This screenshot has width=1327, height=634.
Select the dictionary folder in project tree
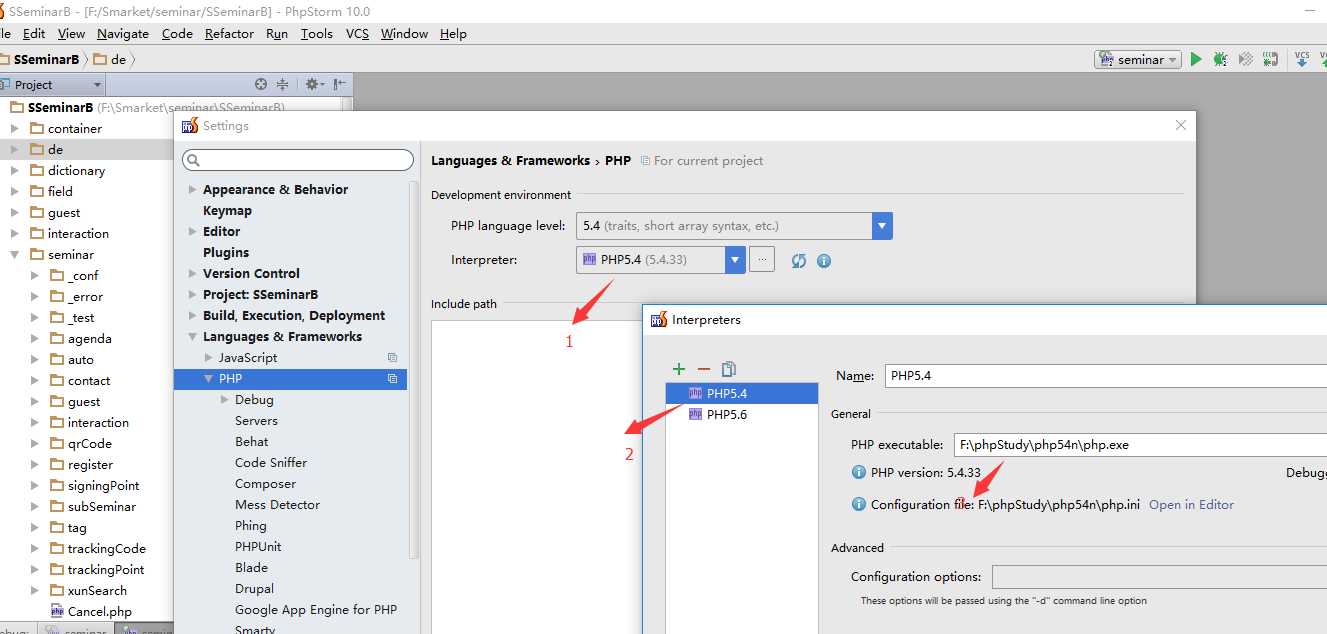pos(76,170)
